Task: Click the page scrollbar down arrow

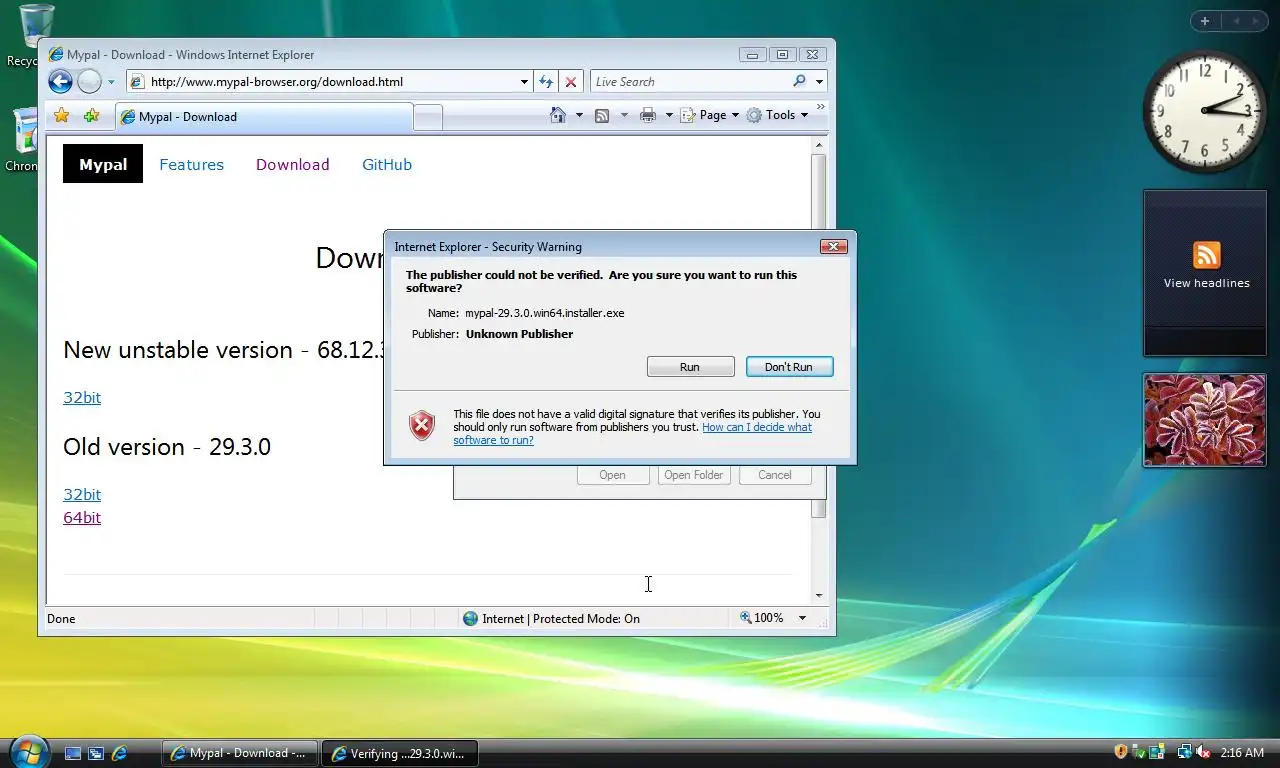Action: (819, 595)
